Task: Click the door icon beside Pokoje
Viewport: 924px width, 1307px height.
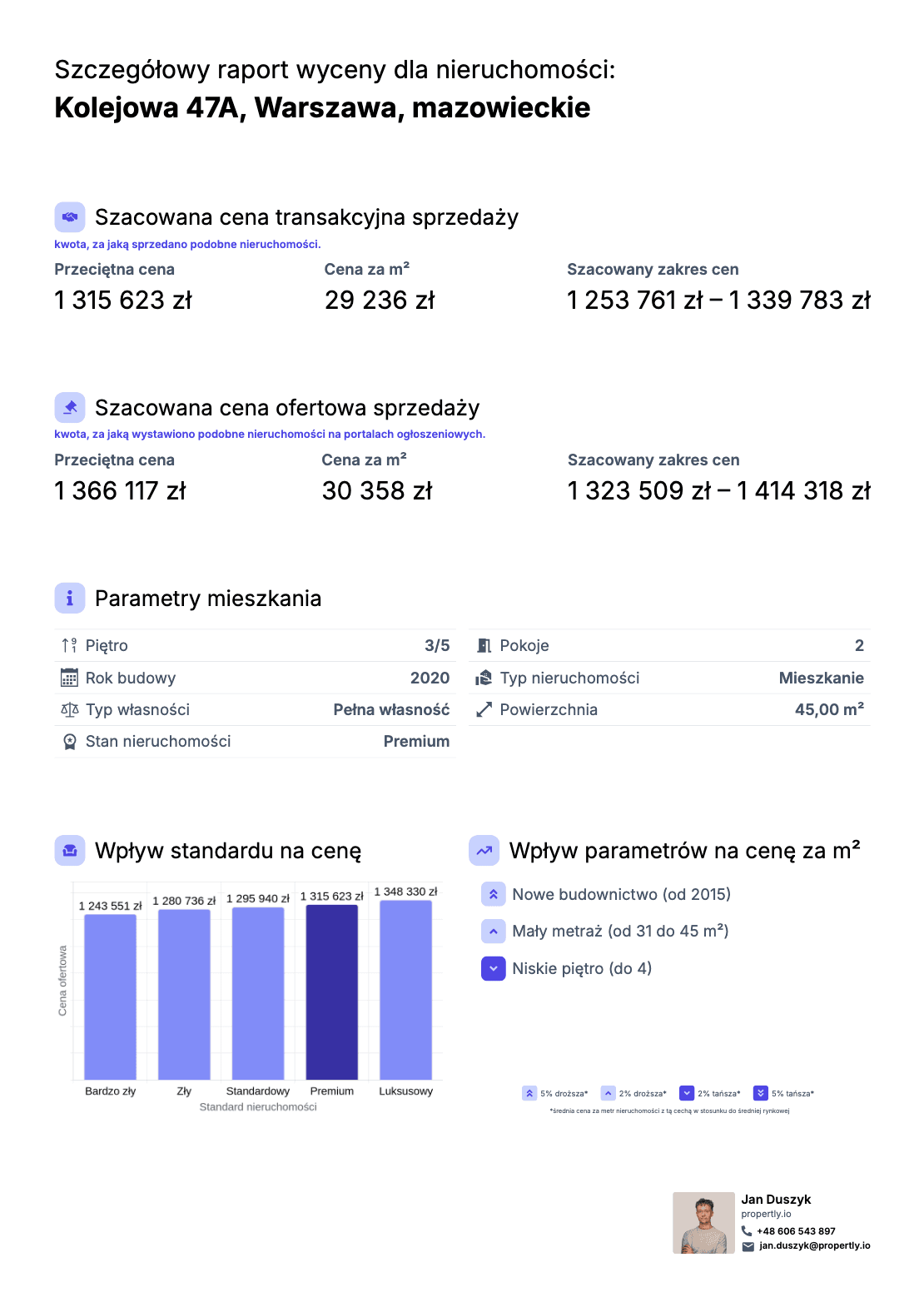Action: click(x=484, y=645)
